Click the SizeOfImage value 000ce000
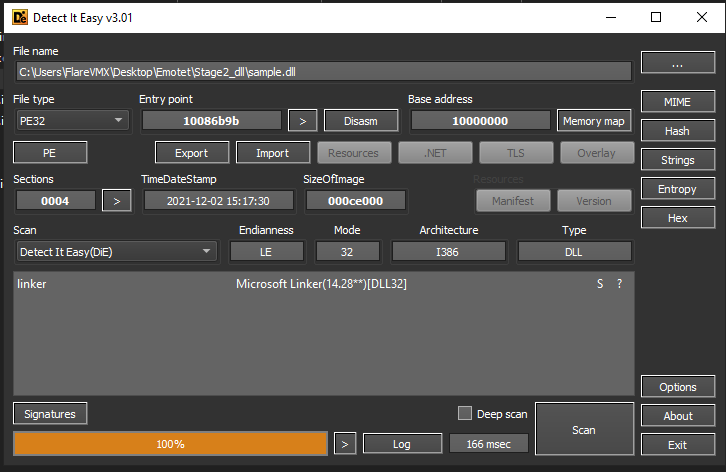Image resolution: width=726 pixels, height=472 pixels. pos(356,201)
